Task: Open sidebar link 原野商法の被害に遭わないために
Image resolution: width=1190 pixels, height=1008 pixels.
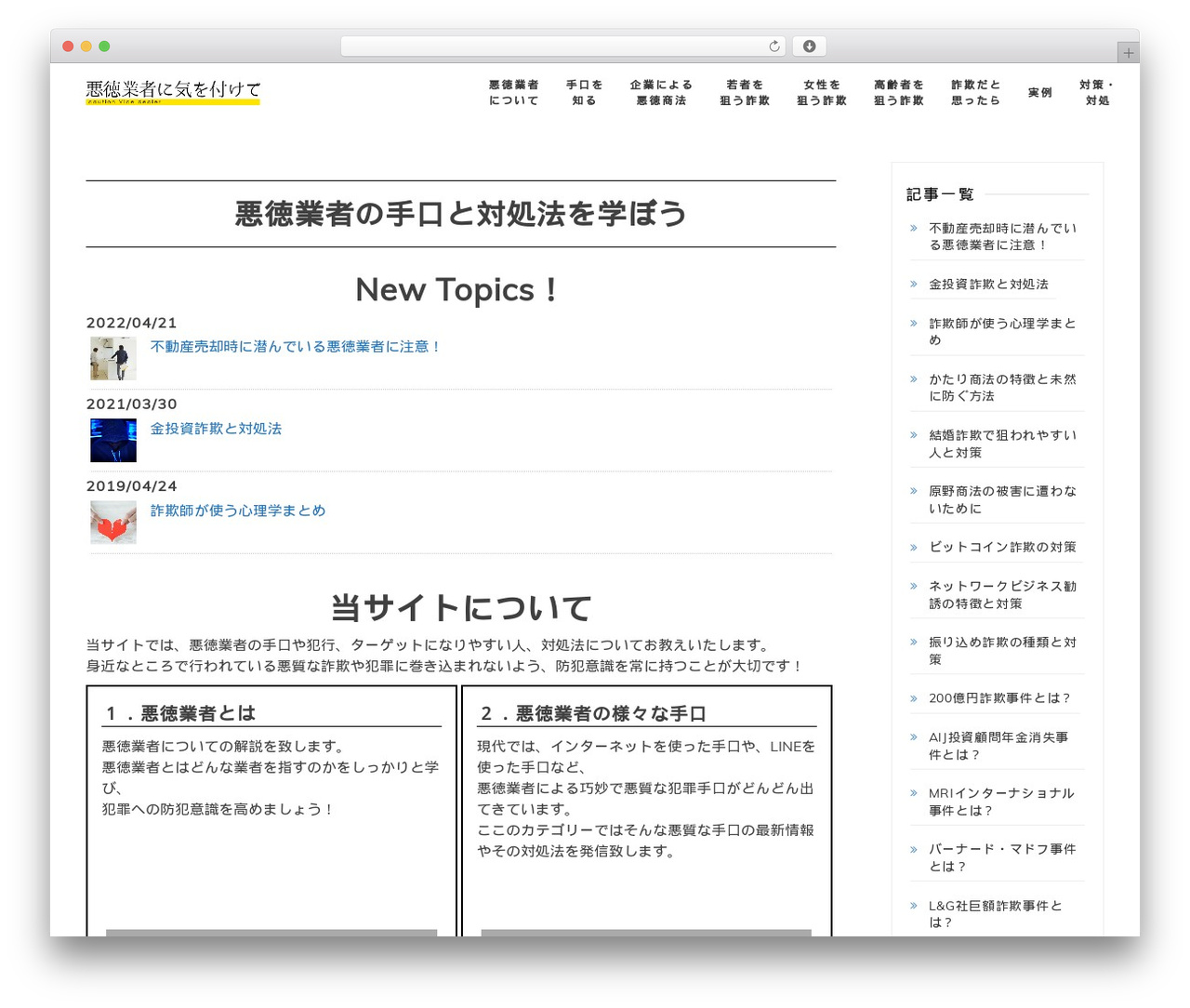Action: click(x=1003, y=499)
